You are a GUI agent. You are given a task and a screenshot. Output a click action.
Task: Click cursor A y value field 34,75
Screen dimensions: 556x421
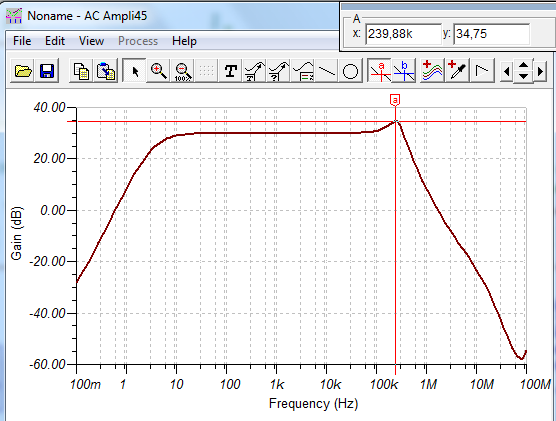[x=491, y=34]
